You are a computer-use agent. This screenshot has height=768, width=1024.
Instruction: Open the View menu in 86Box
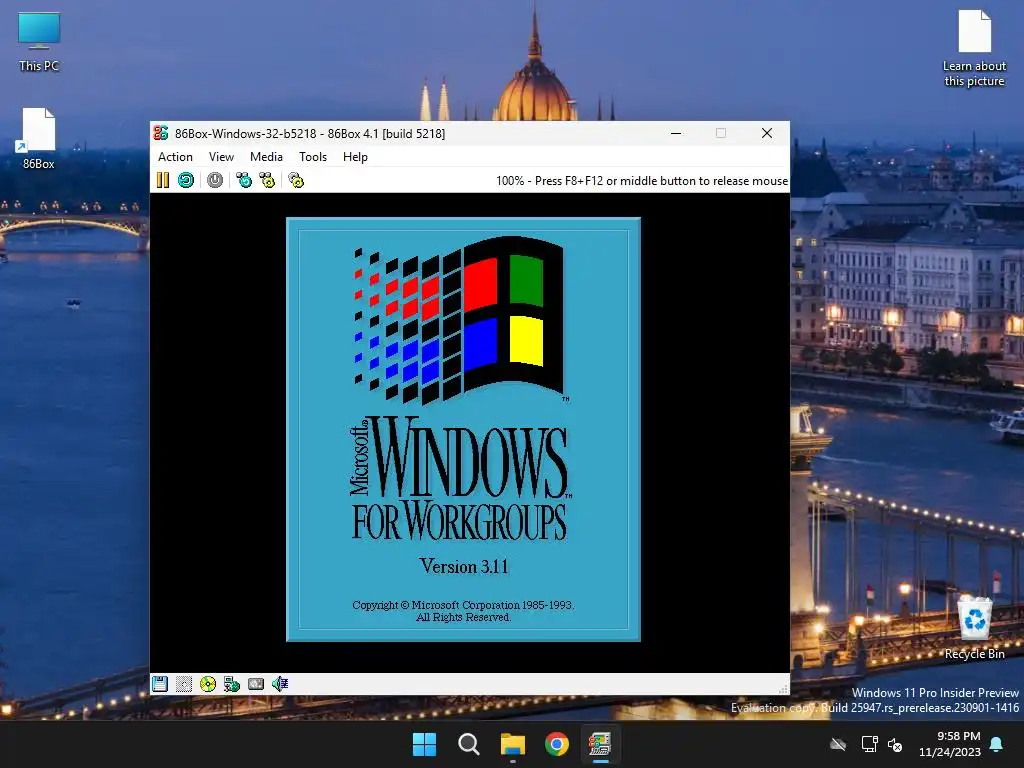click(221, 157)
